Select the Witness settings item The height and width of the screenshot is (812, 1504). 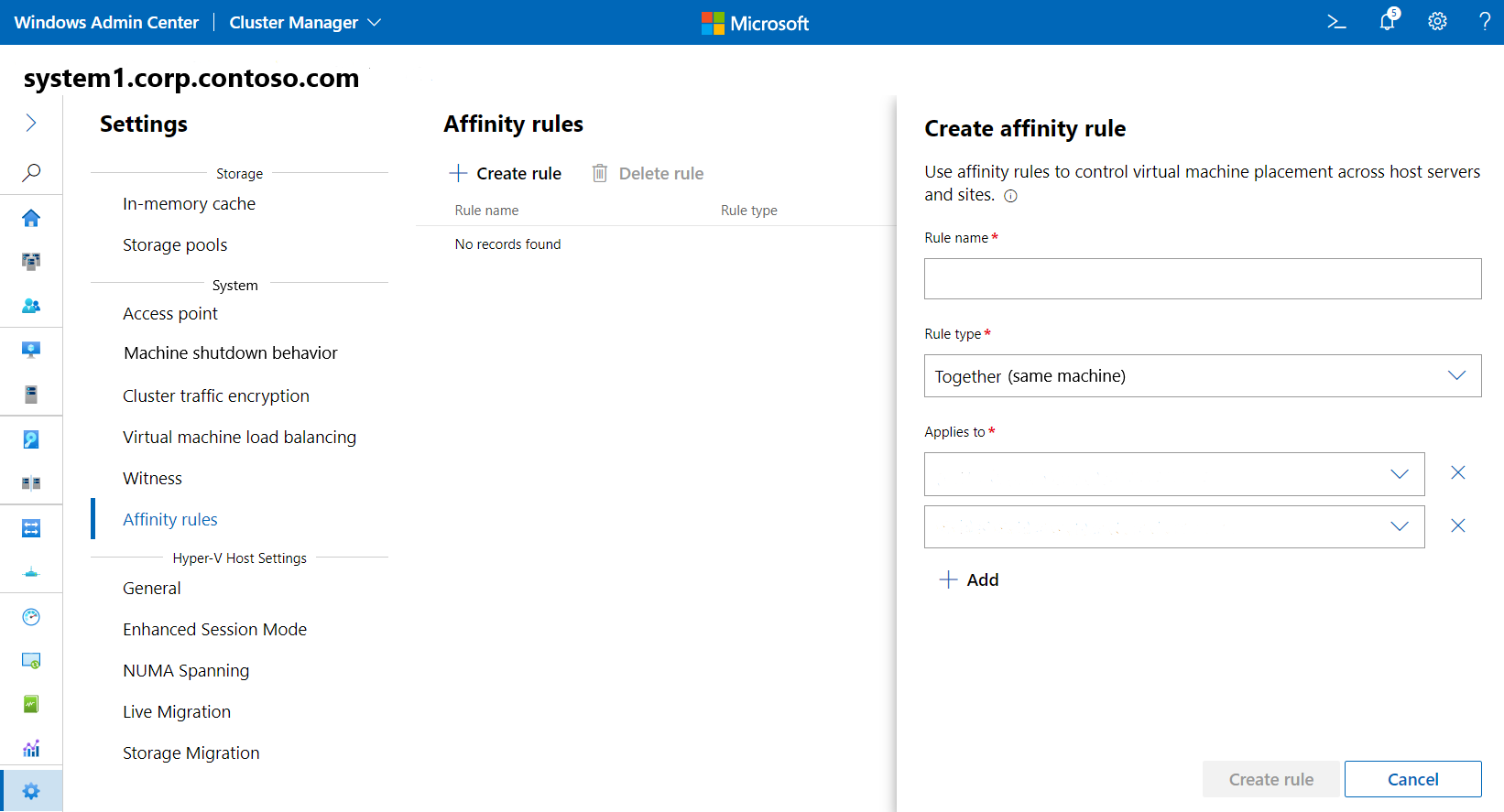click(152, 479)
